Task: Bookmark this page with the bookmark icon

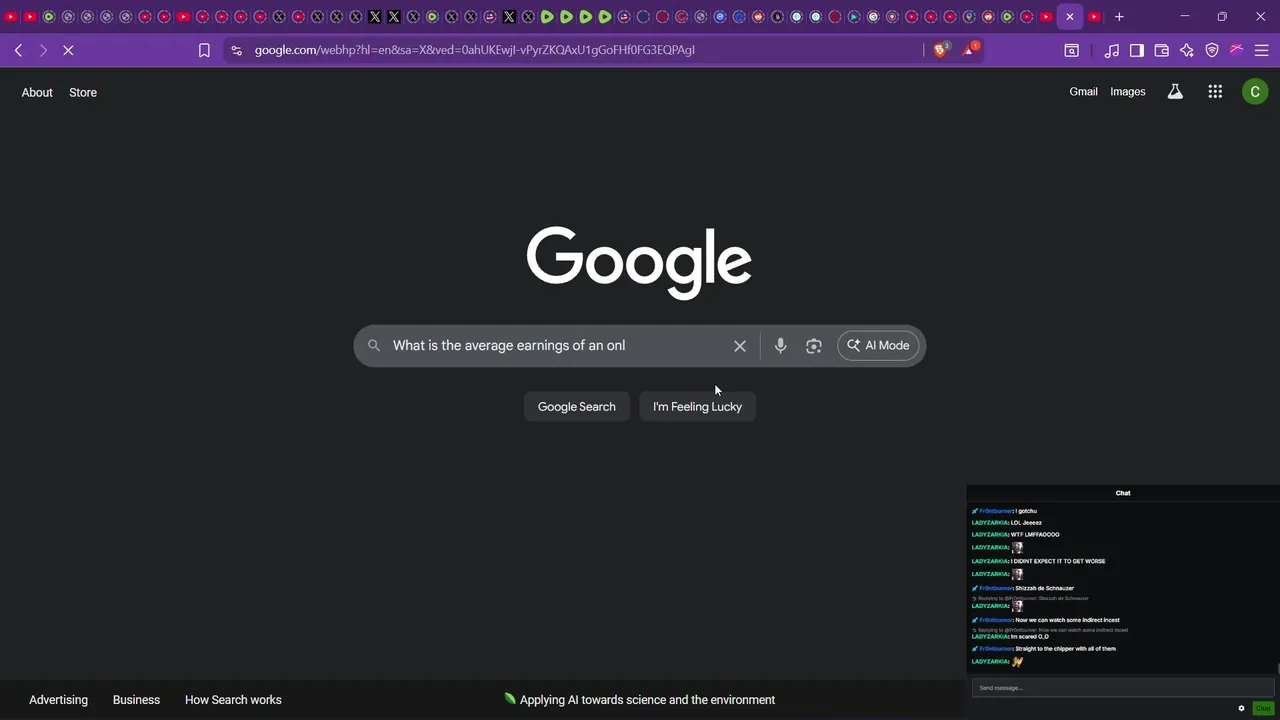Action: point(204,50)
